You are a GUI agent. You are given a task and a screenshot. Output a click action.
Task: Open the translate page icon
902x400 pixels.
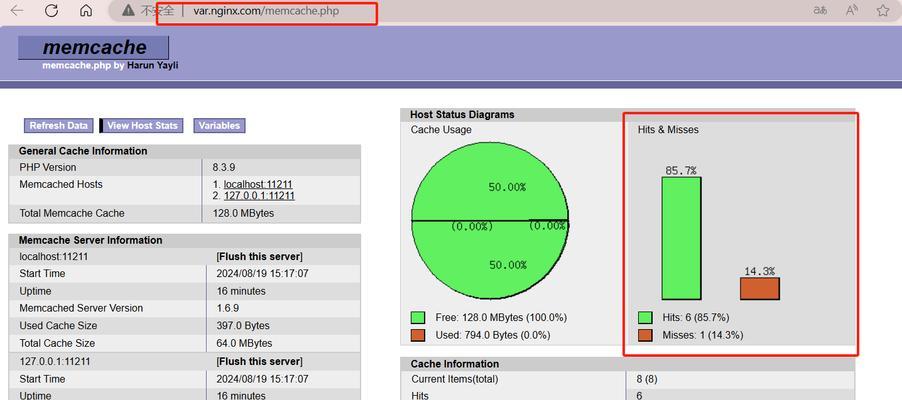point(820,10)
